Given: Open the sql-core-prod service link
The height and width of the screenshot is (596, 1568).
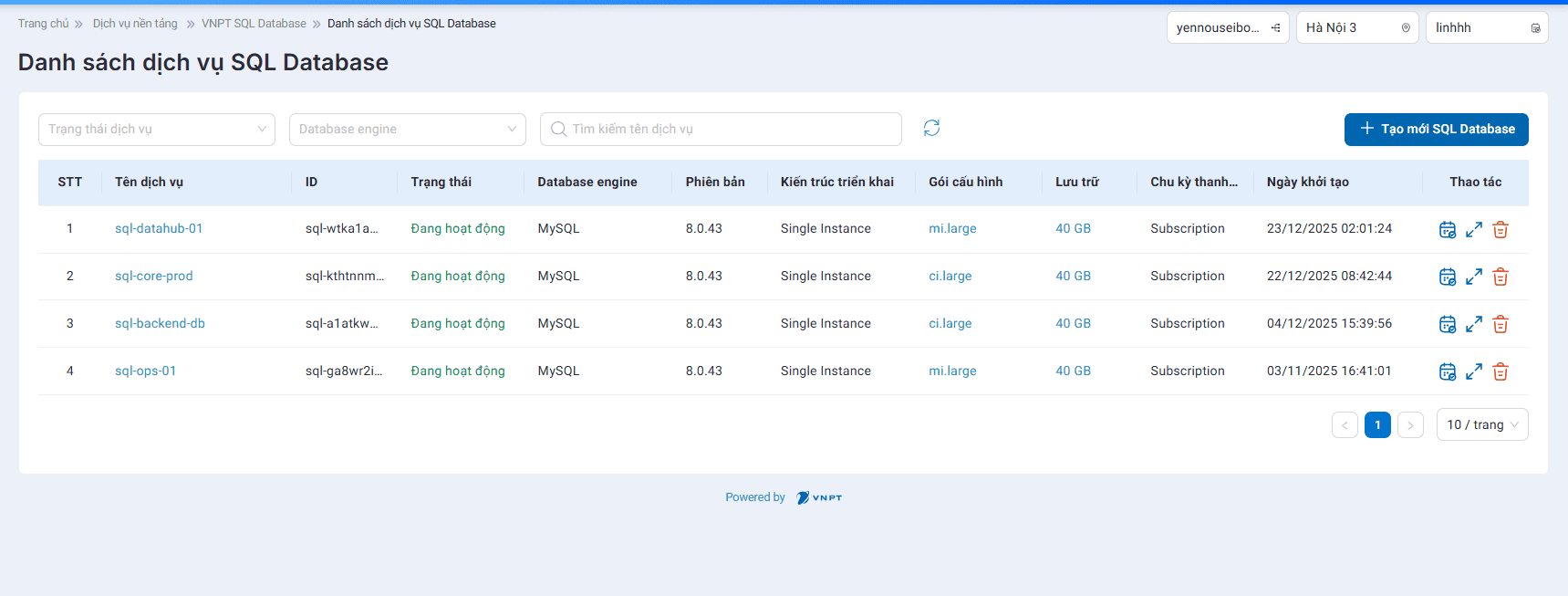Looking at the screenshot, I should pos(153,277).
